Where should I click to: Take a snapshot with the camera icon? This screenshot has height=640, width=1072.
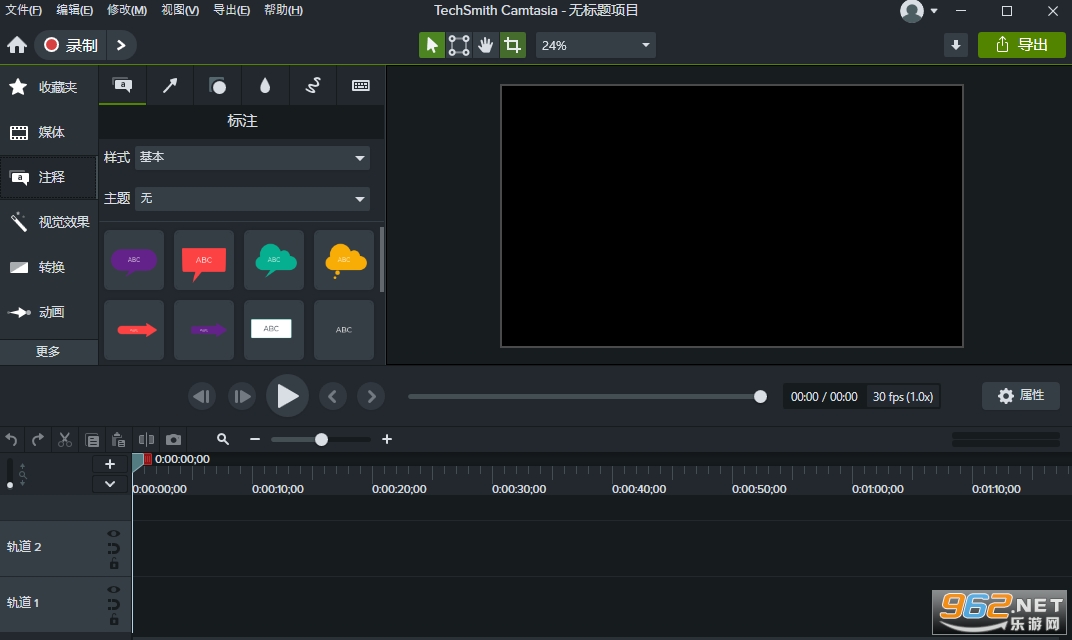pos(174,440)
